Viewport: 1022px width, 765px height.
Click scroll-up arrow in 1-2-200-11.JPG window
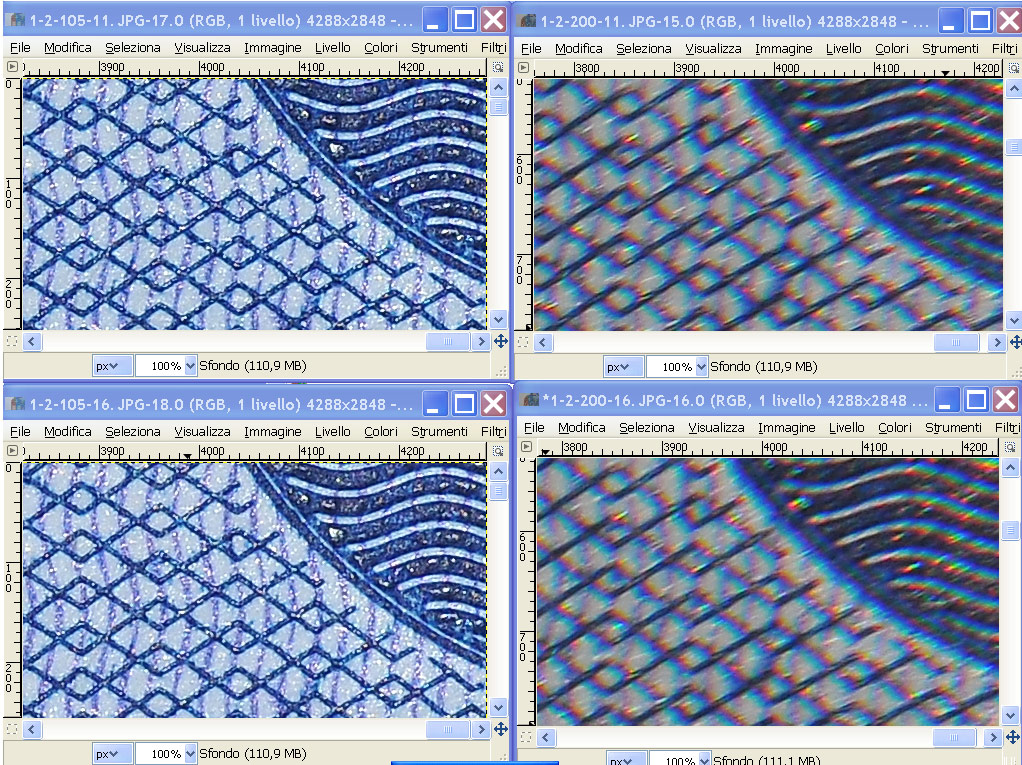click(x=1014, y=88)
